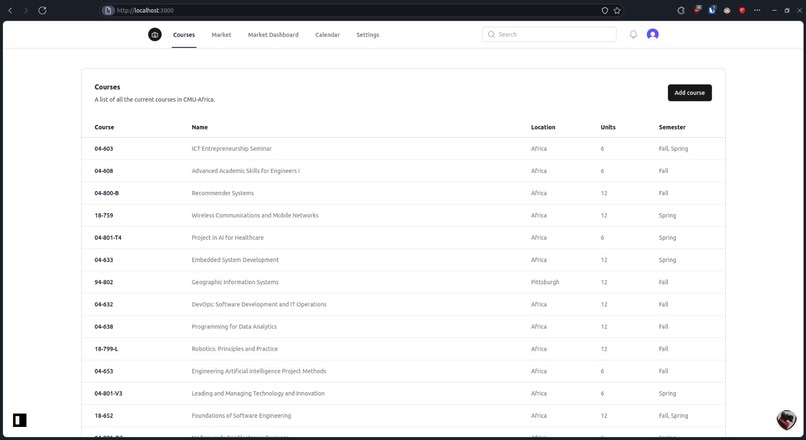Focus the Search input field

(x=549, y=34)
